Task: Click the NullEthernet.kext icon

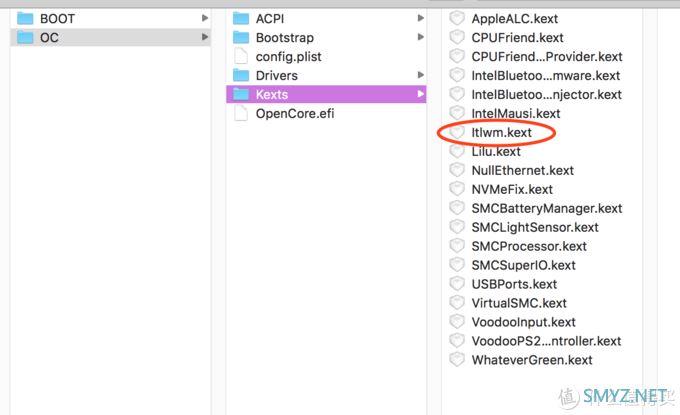Action: click(x=457, y=170)
